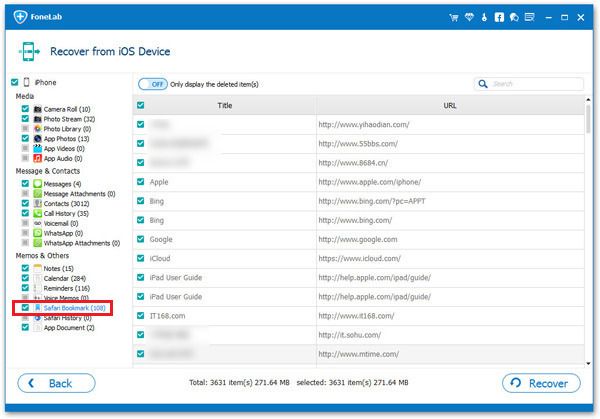Click the Title column header
Image resolution: width=600 pixels, height=419 pixels.
coord(225,105)
